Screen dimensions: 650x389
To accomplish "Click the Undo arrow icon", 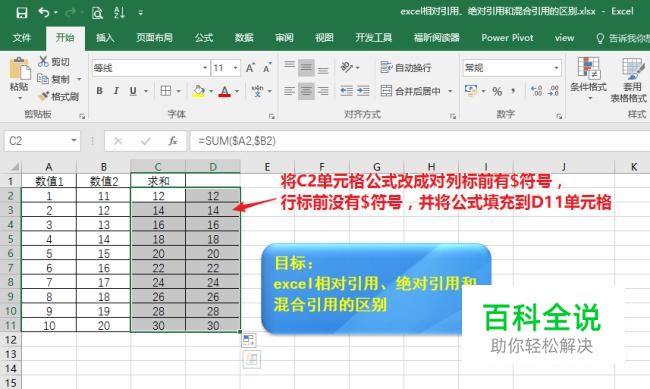I will [x=44, y=12].
